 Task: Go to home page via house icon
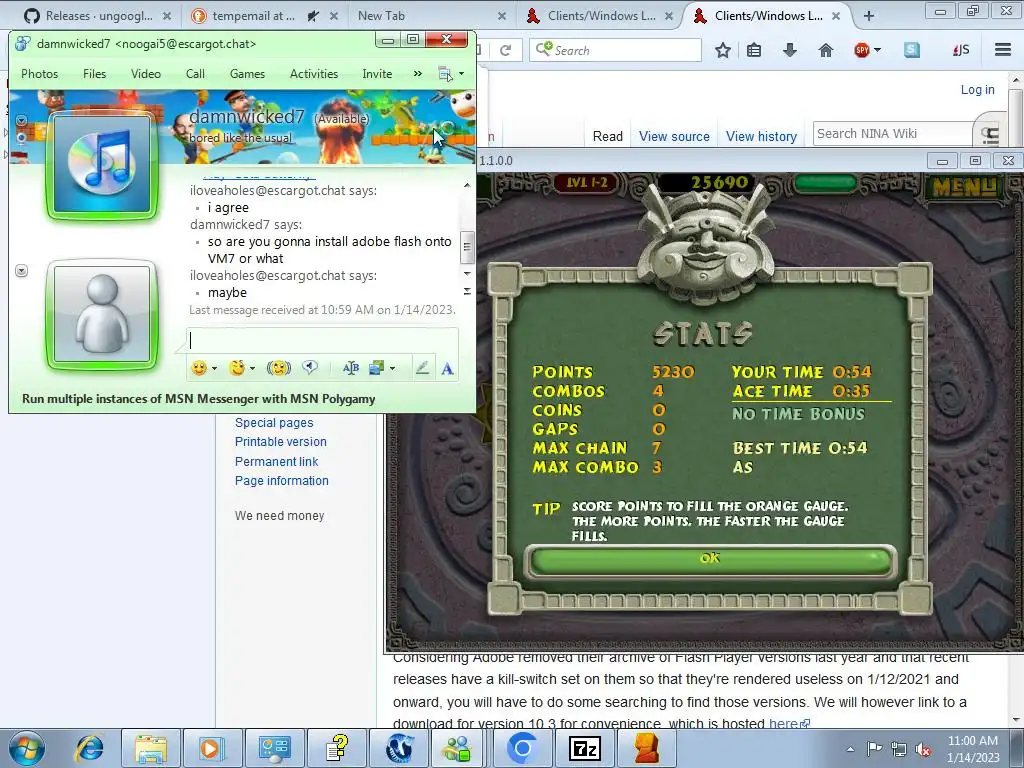point(825,50)
